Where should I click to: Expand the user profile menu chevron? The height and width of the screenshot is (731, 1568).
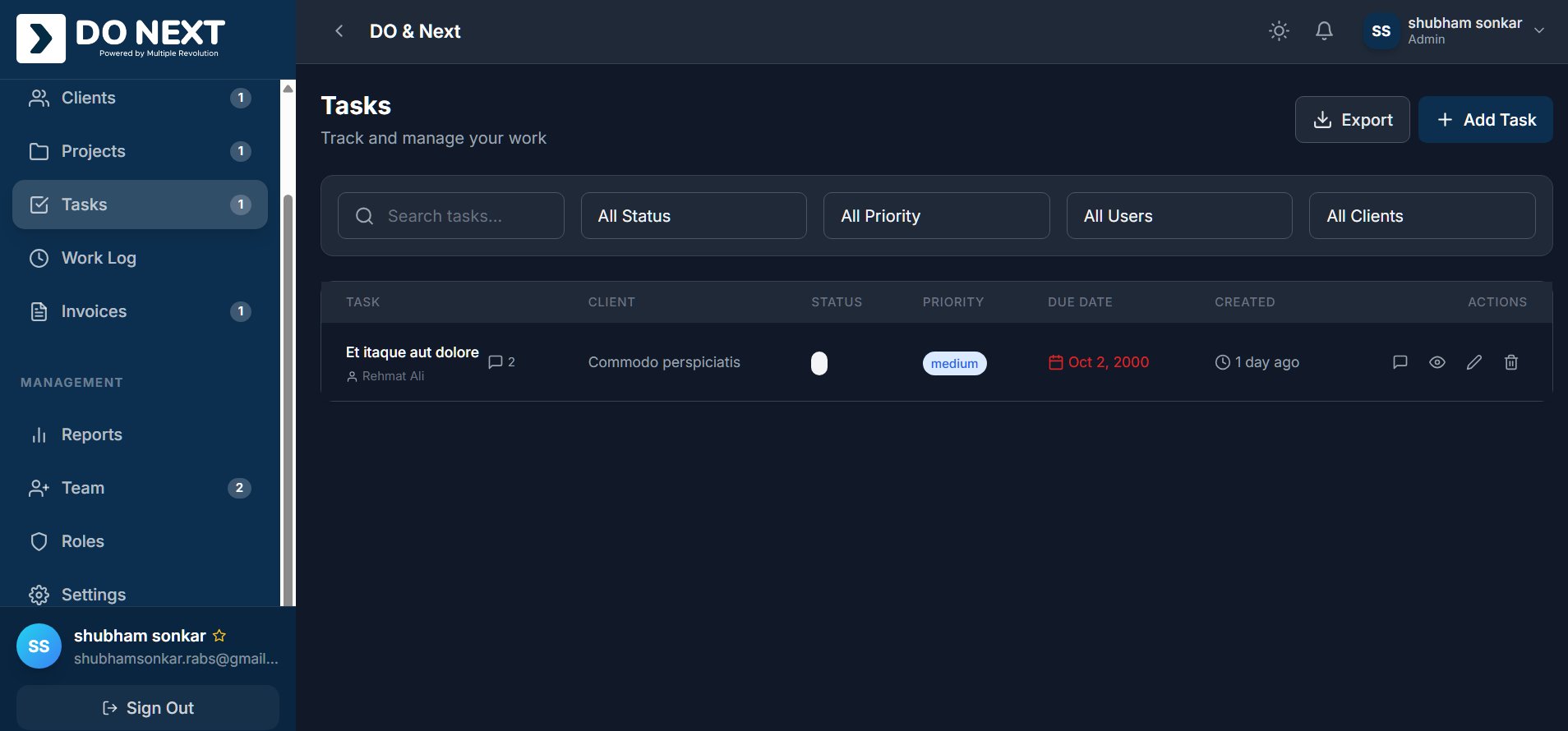(x=1539, y=31)
